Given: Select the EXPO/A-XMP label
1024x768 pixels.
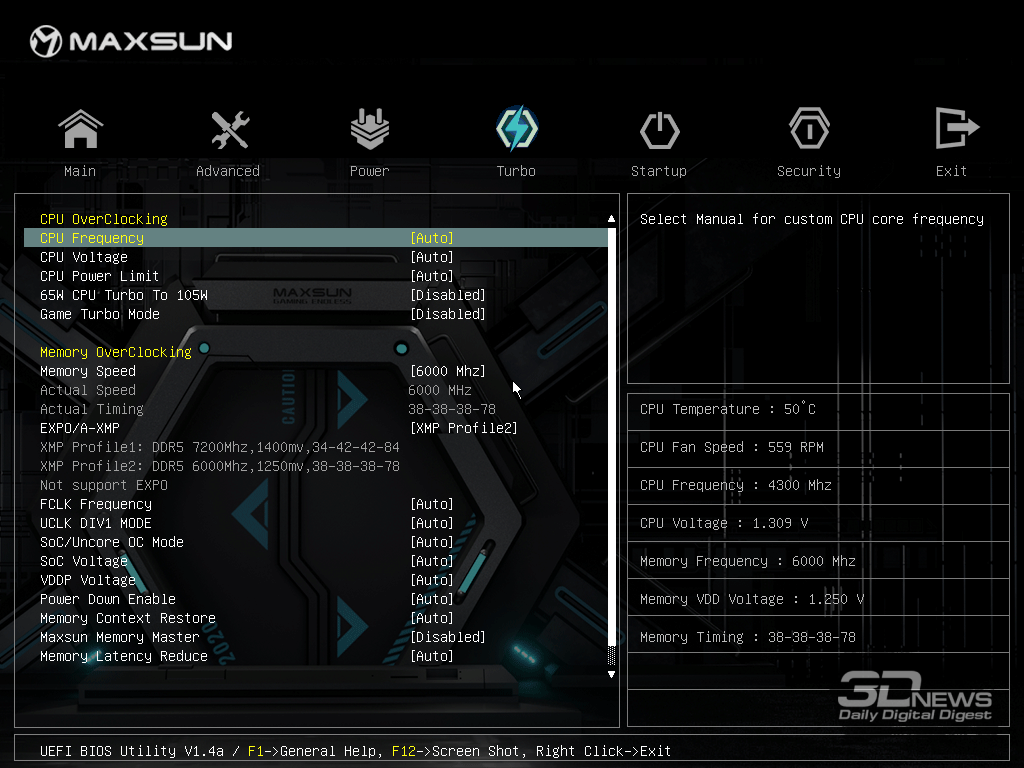Looking at the screenshot, I should [80, 428].
